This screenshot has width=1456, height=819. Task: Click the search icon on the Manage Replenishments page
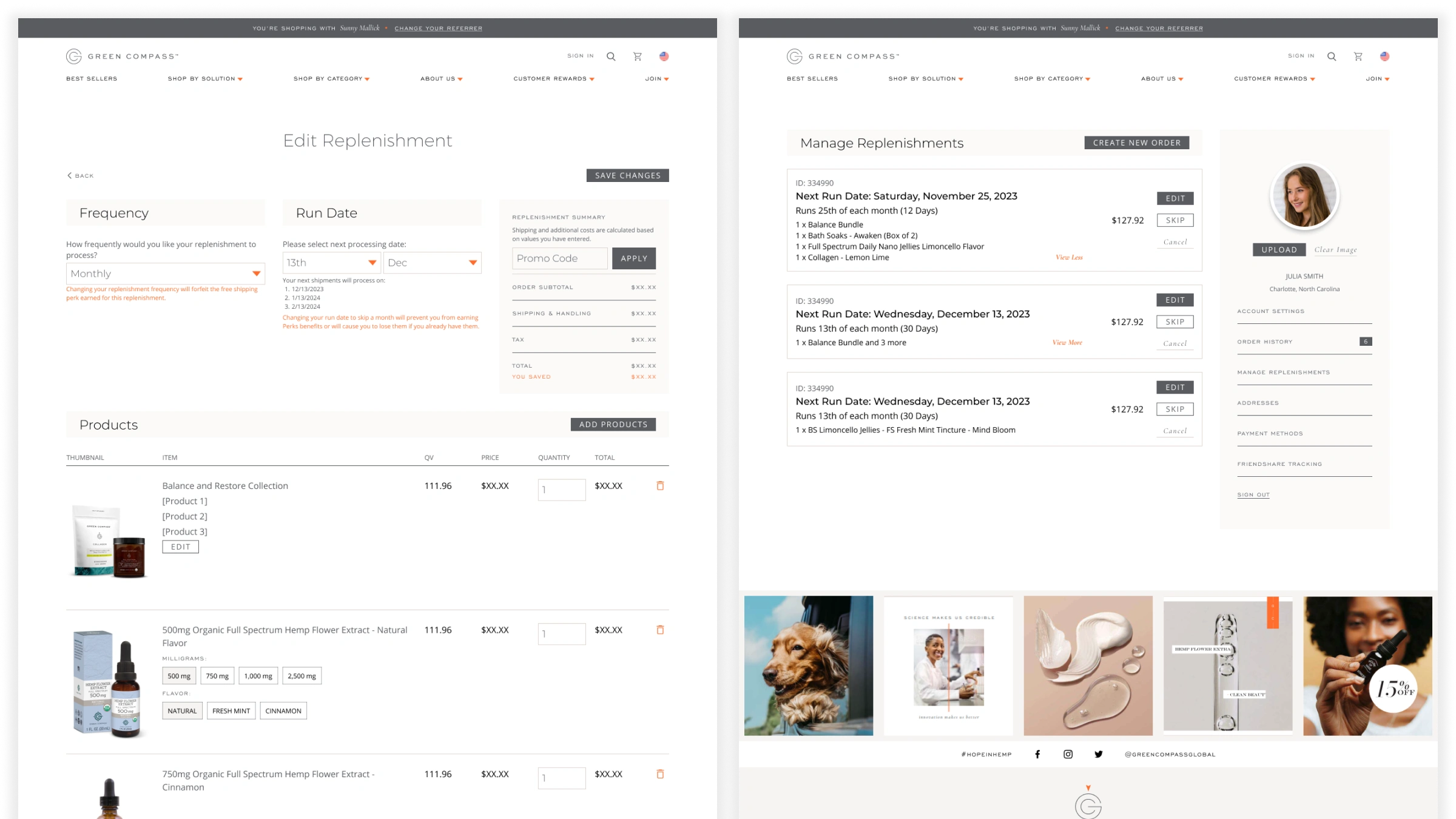(1332, 56)
